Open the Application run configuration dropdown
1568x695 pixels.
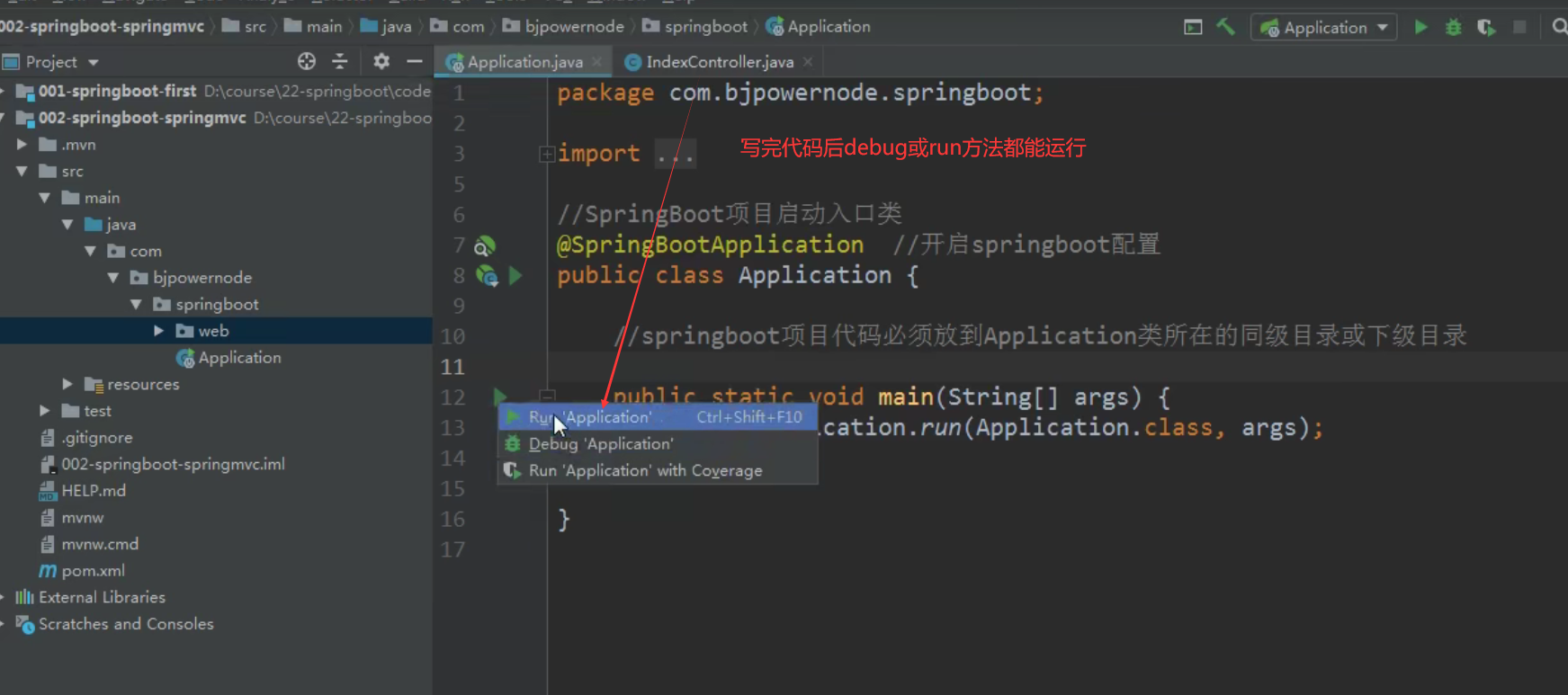1323,27
